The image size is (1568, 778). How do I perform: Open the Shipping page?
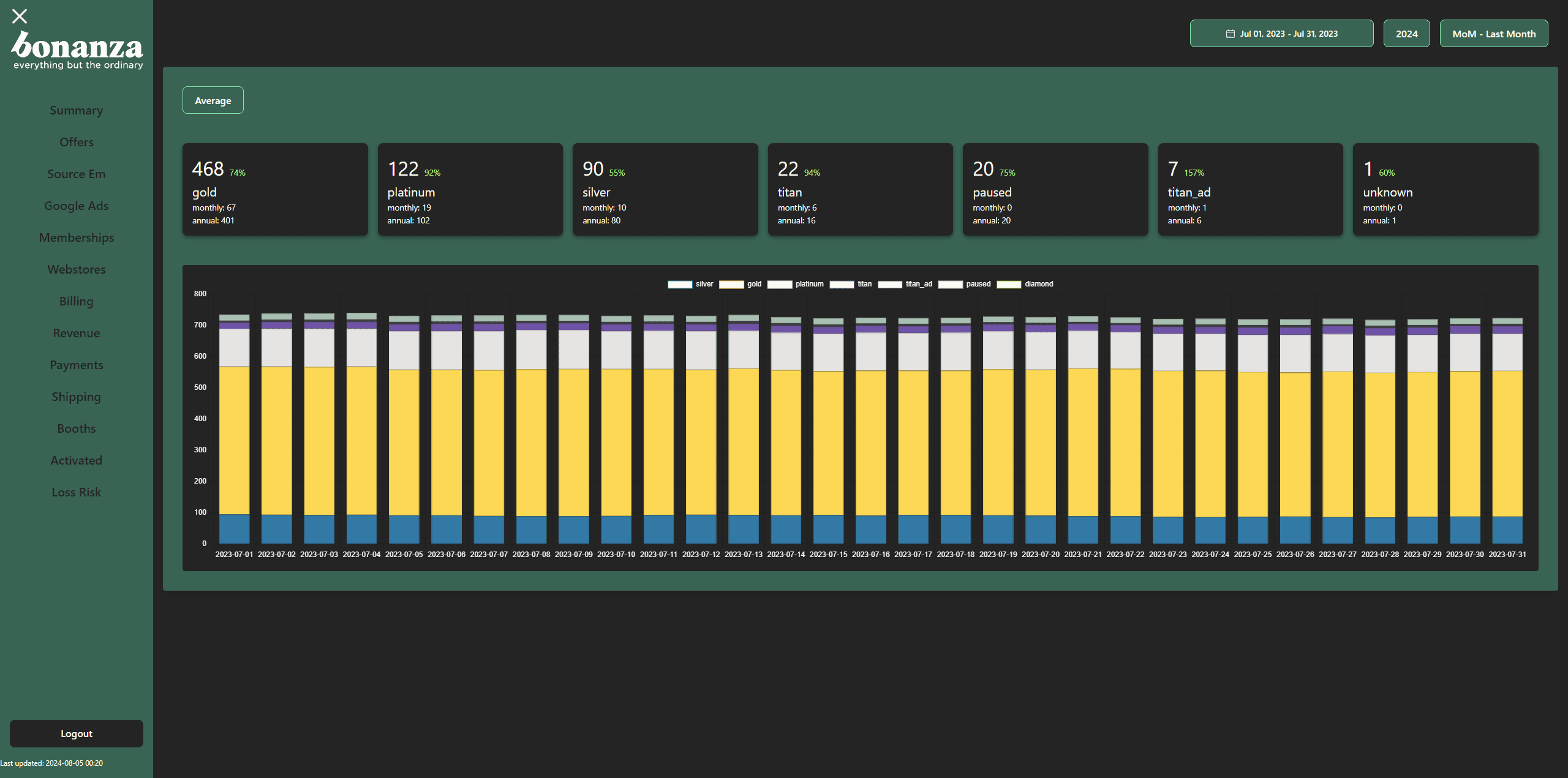(77, 397)
